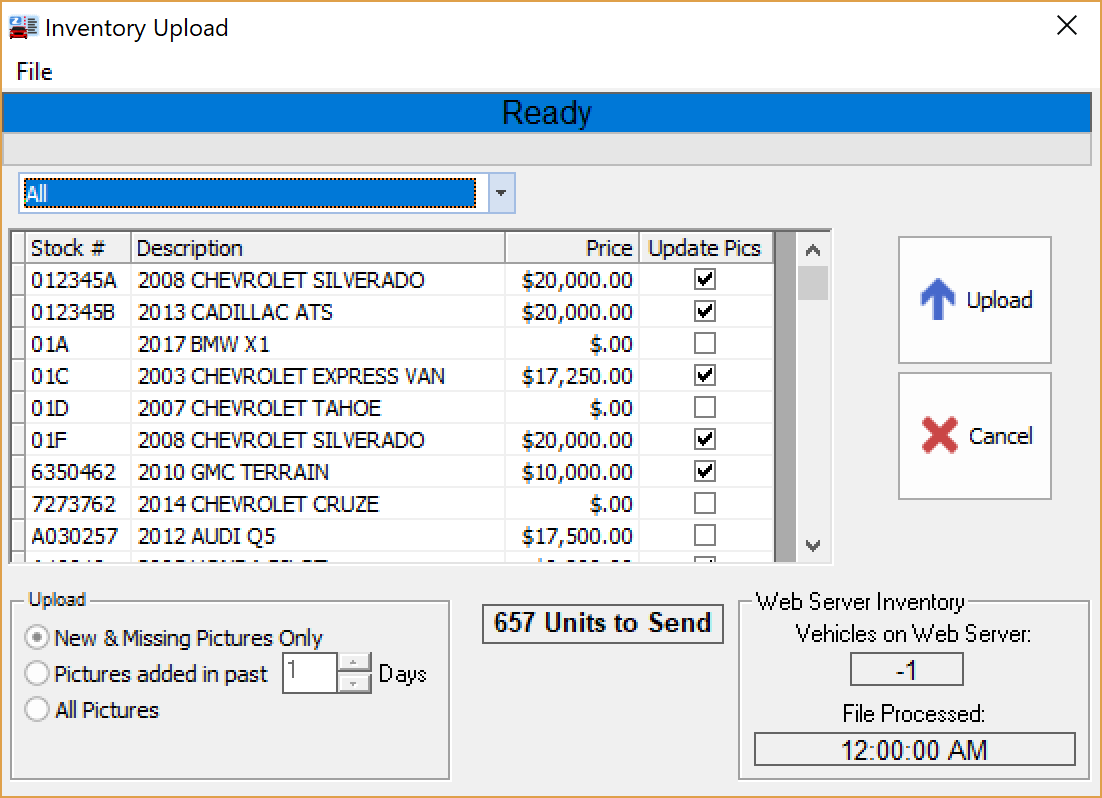
Task: Click the blue Upload arrow icon
Action: [940, 299]
